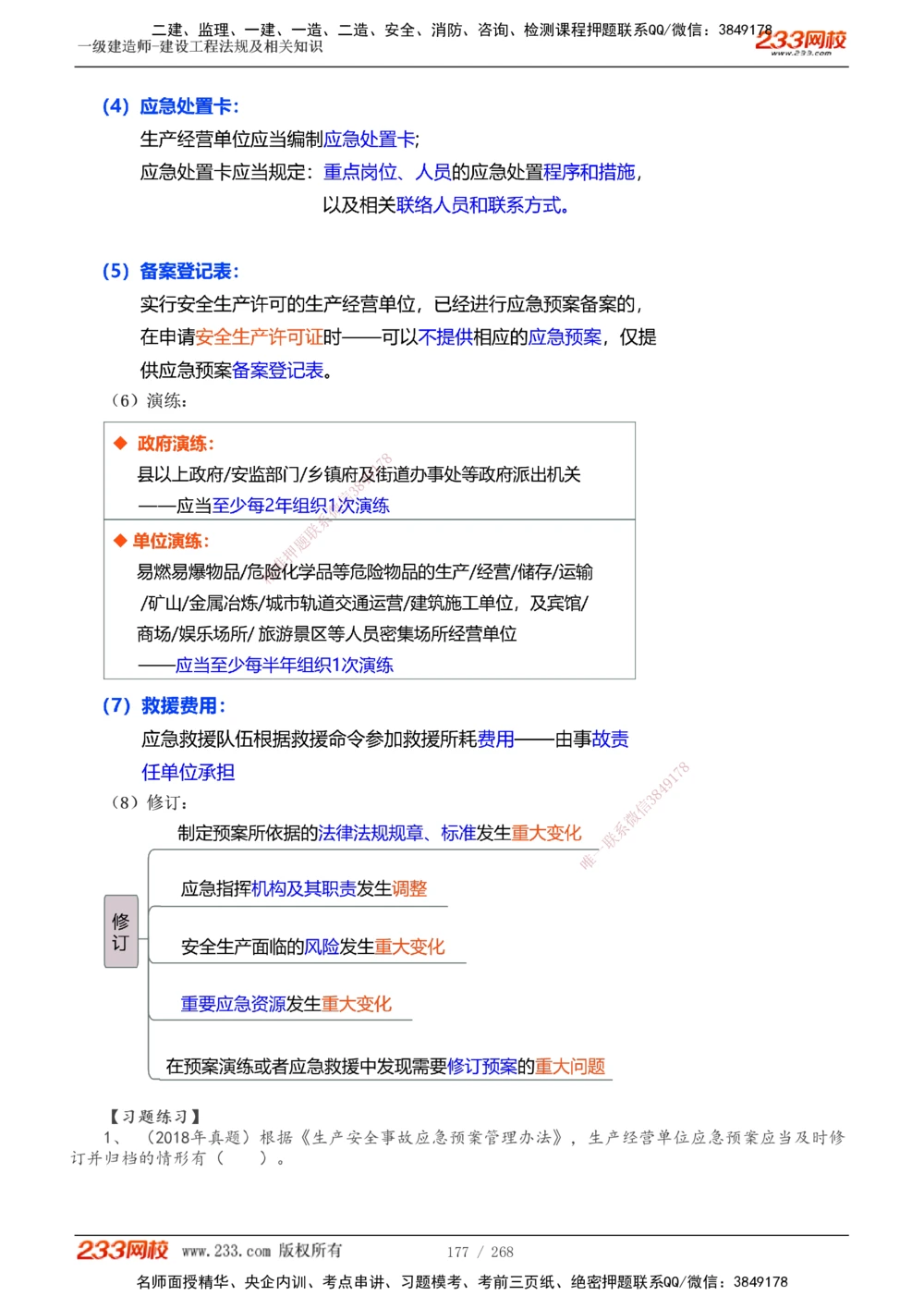Select the orange diamond bullet before 政府演练
This screenshot has height=1308, width=924.
[x=118, y=442]
